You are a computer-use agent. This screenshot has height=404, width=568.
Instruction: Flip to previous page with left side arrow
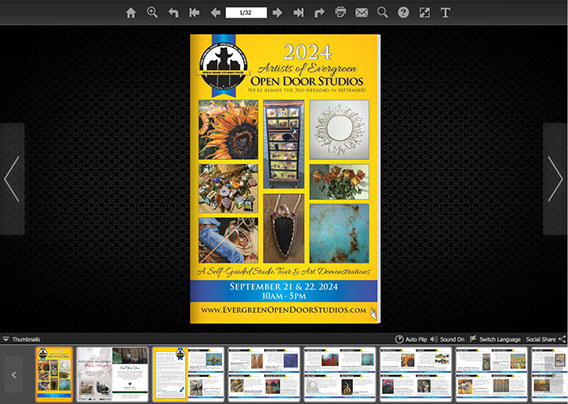[12, 179]
